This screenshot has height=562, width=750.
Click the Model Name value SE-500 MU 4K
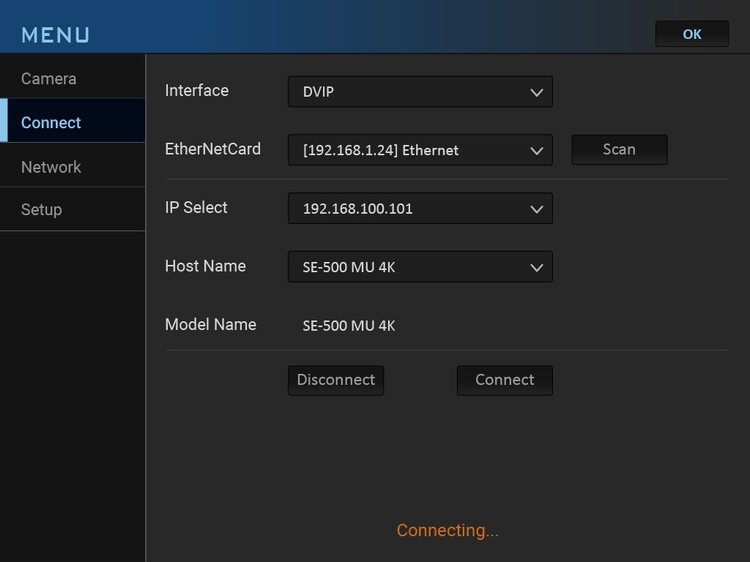349,326
